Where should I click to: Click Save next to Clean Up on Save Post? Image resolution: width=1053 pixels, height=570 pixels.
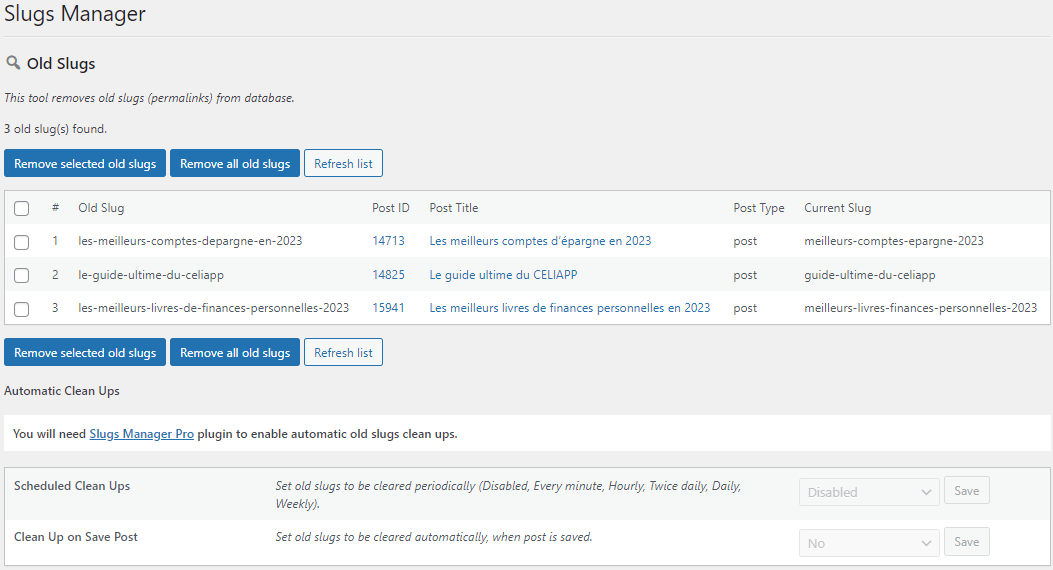[966, 542]
